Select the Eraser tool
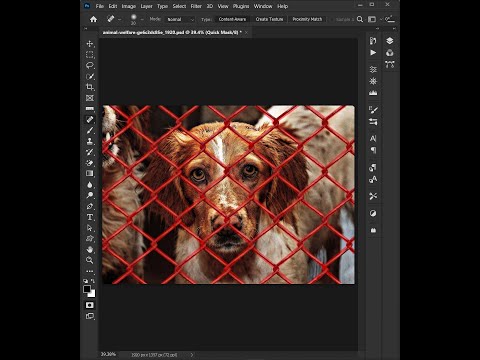The width and height of the screenshot is (480, 360). [x=90, y=163]
